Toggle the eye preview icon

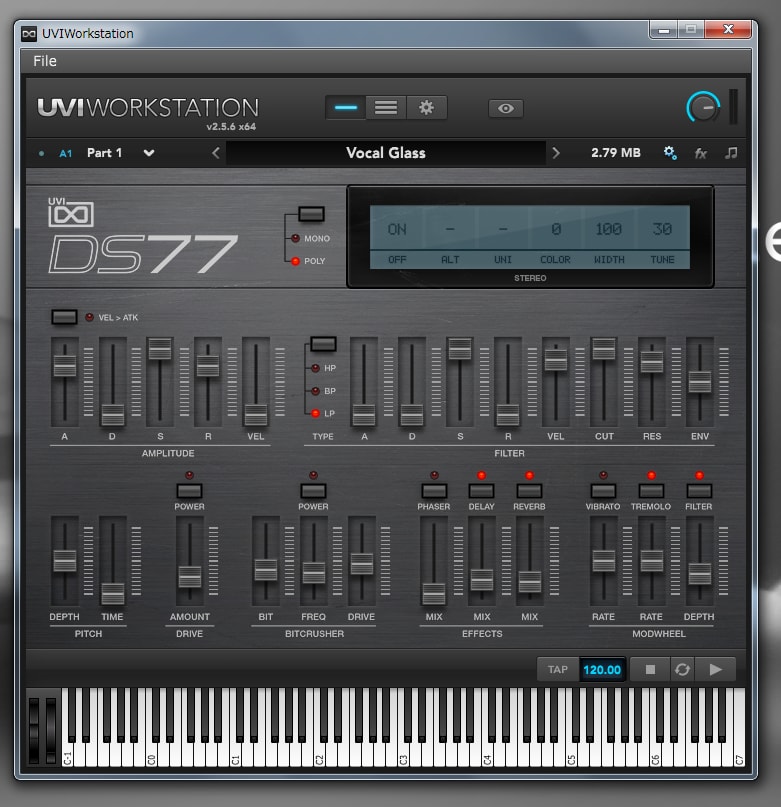[506, 108]
